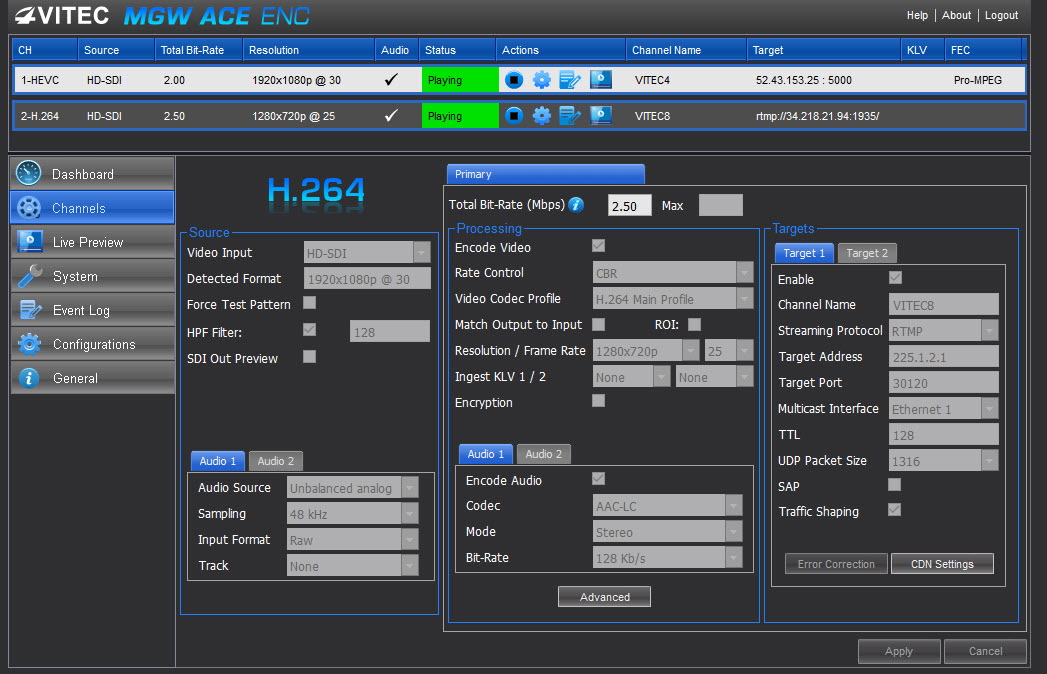The width and height of the screenshot is (1047, 674).
Task: Enable Encryption checkbox
Action: click(598, 401)
